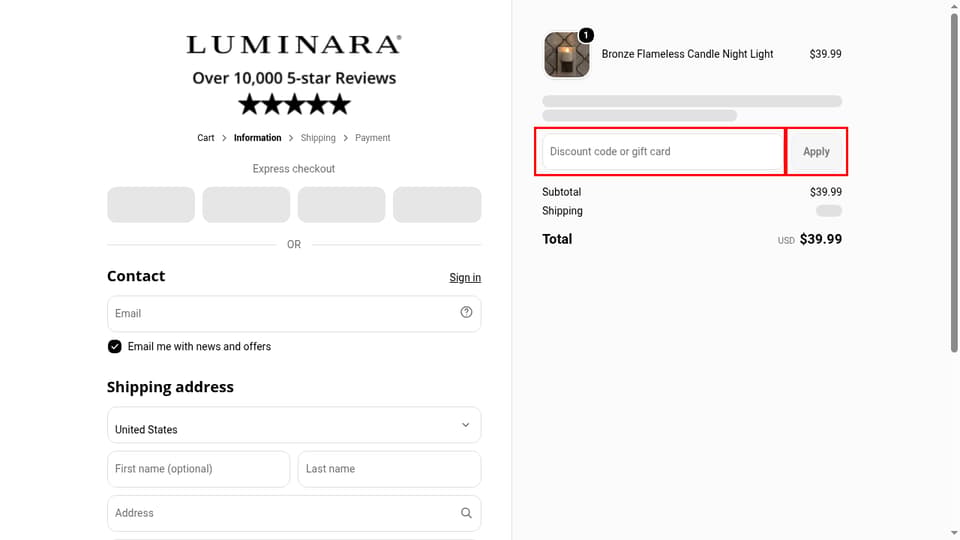The width and height of the screenshot is (960, 540).
Task: Click the Contact heading
Action: (x=136, y=276)
